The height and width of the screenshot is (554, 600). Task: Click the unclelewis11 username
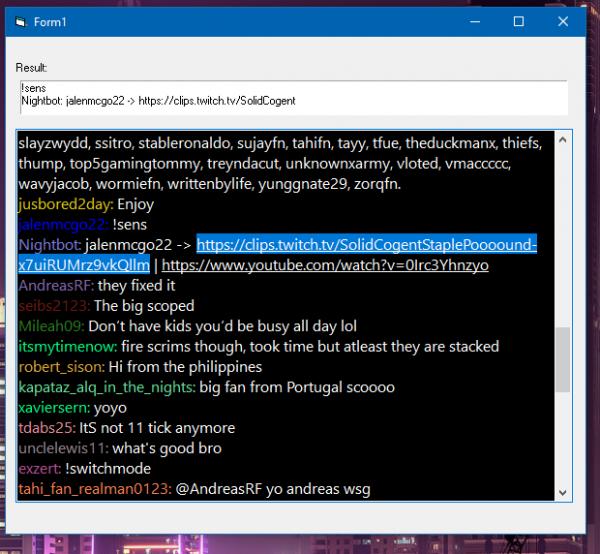click(x=63, y=448)
